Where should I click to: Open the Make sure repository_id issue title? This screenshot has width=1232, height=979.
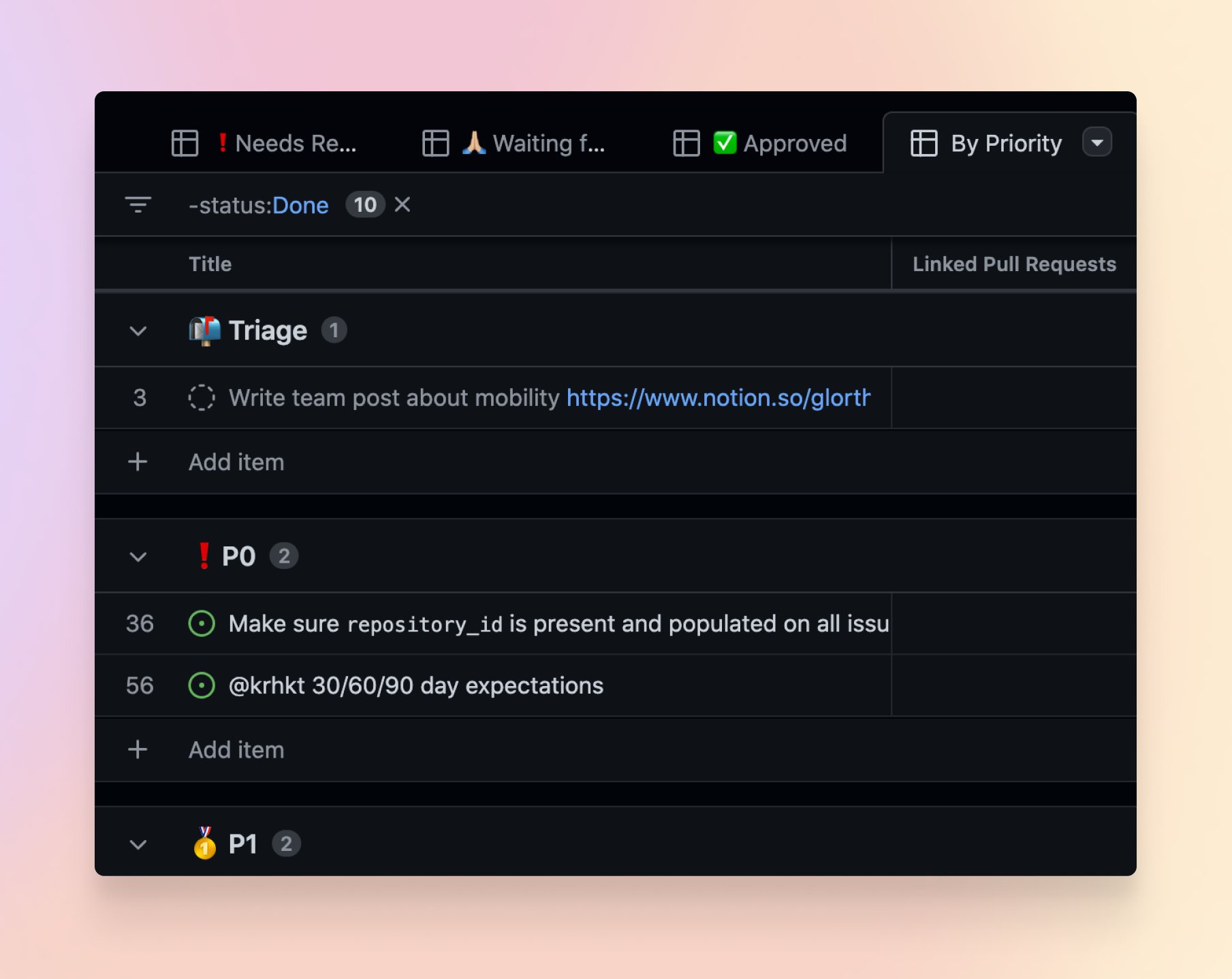558,623
